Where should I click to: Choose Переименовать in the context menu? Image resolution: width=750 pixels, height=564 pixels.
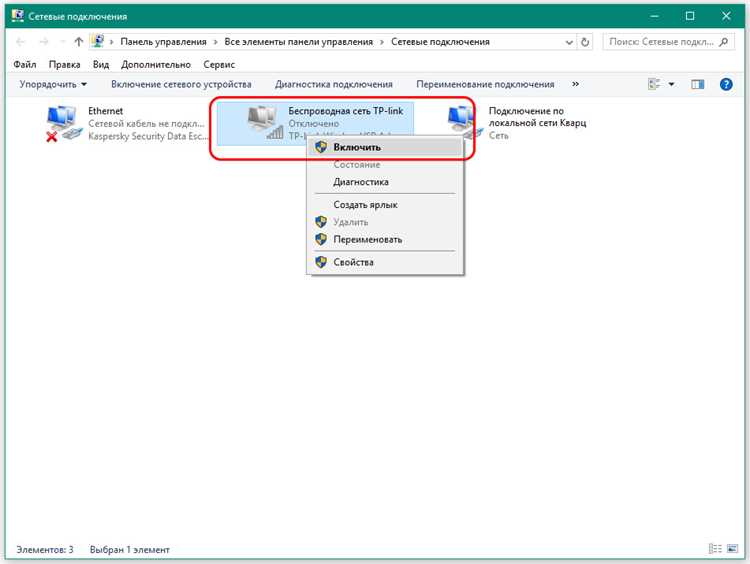(385, 240)
